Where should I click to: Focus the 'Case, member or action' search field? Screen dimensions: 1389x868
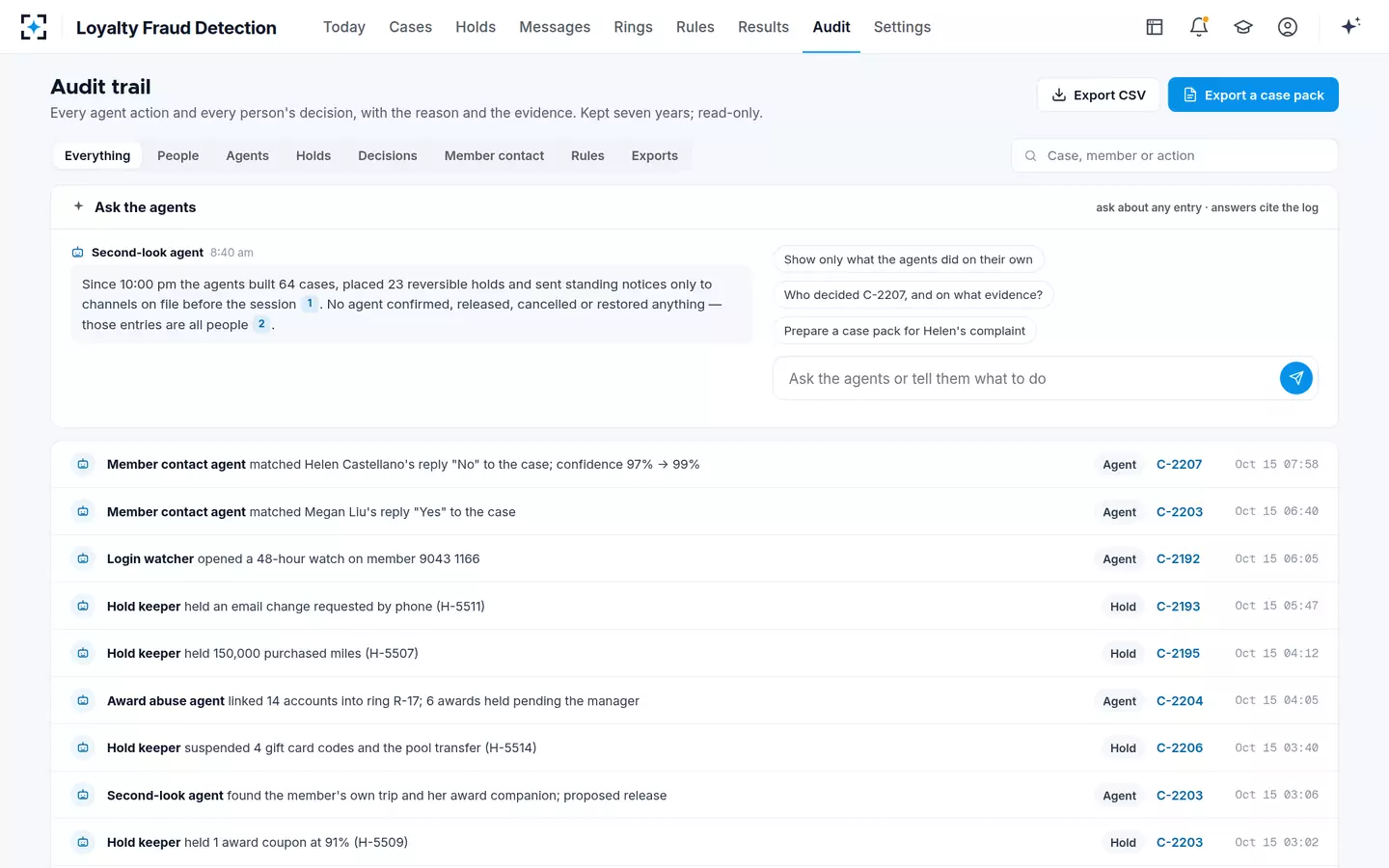tap(1175, 155)
